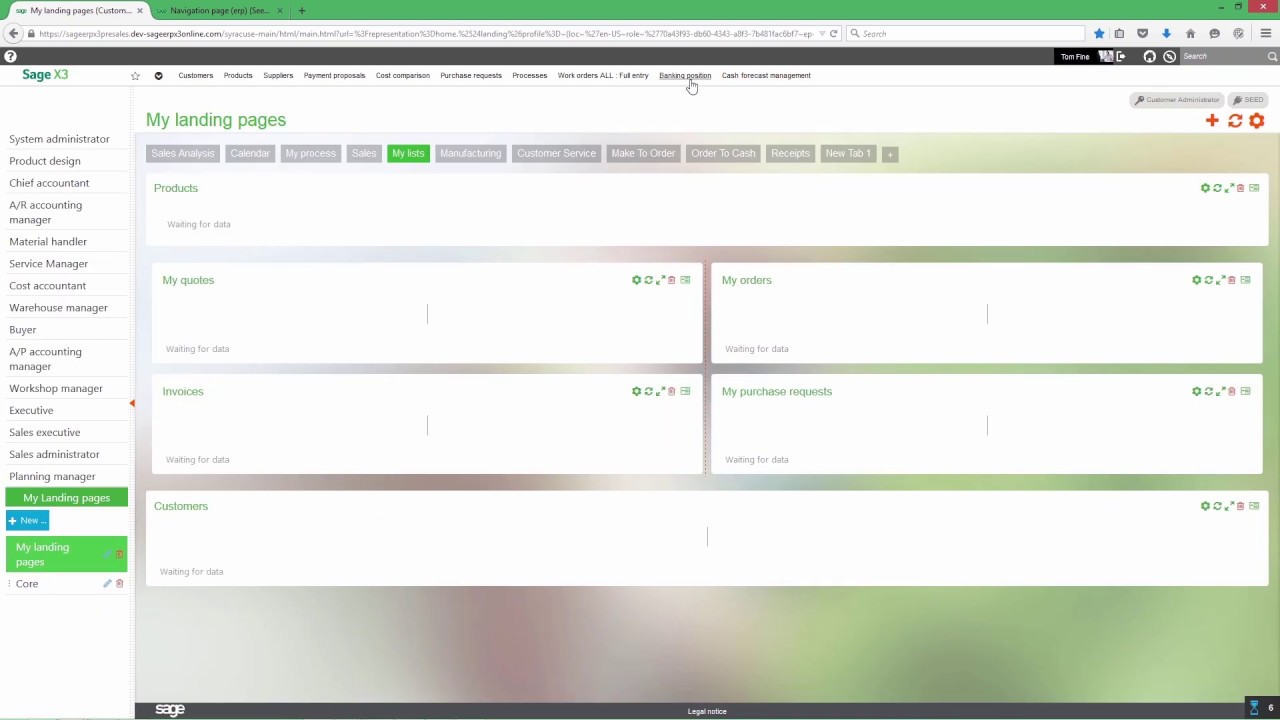Viewport: 1280px width, 720px height.
Task: Open landing page settings orange gear
Action: pyautogui.click(x=1257, y=121)
